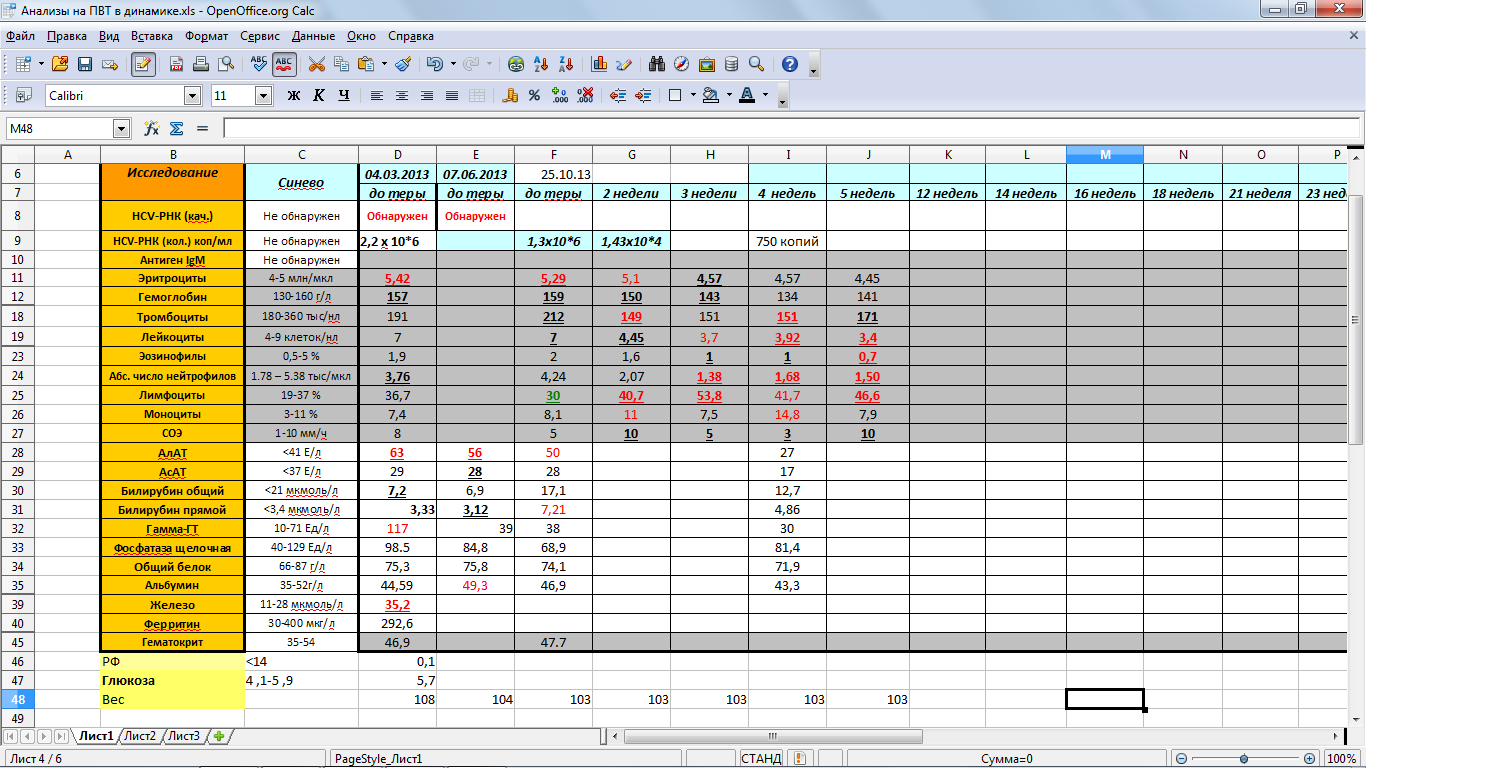The image size is (1500, 768).
Task: Apply the font color swatch
Action: point(746,95)
